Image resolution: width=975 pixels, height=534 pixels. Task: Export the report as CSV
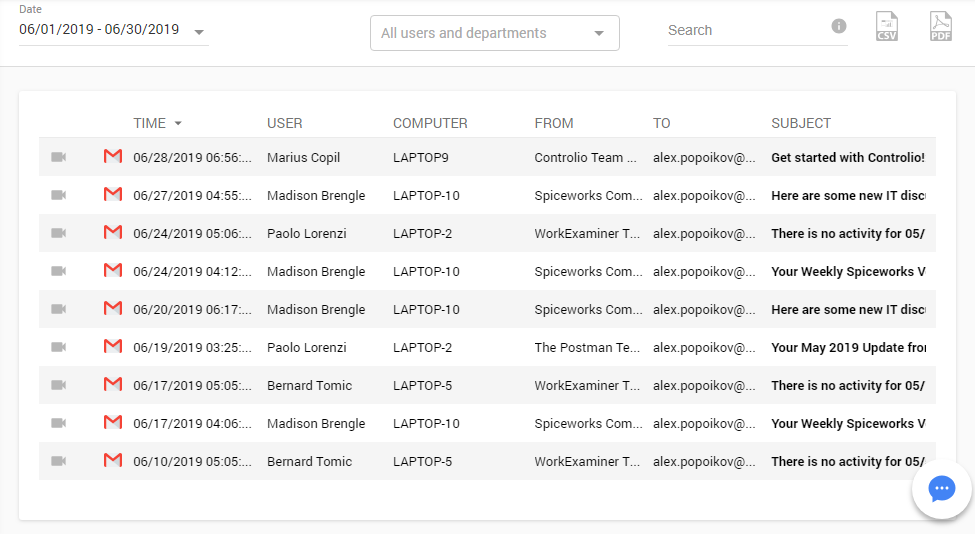pos(886,27)
